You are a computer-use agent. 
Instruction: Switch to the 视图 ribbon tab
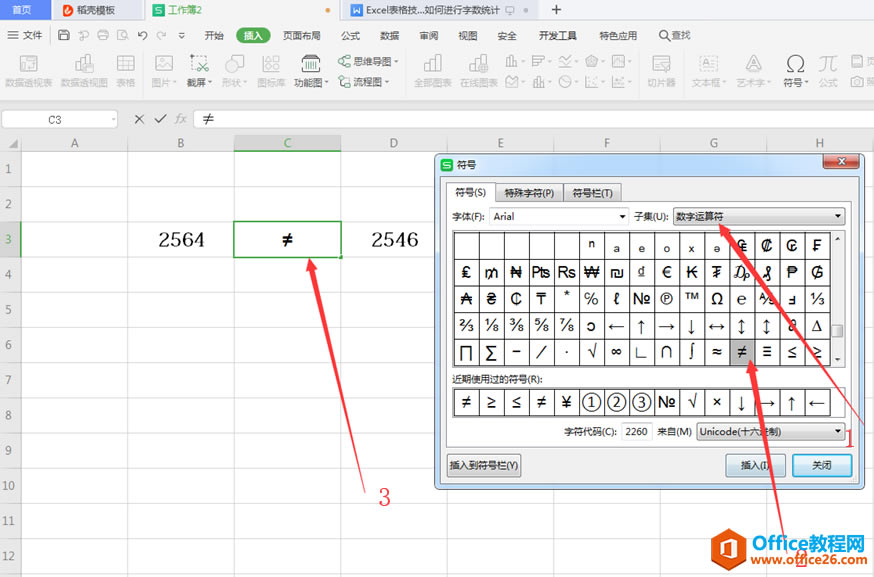pyautogui.click(x=468, y=35)
